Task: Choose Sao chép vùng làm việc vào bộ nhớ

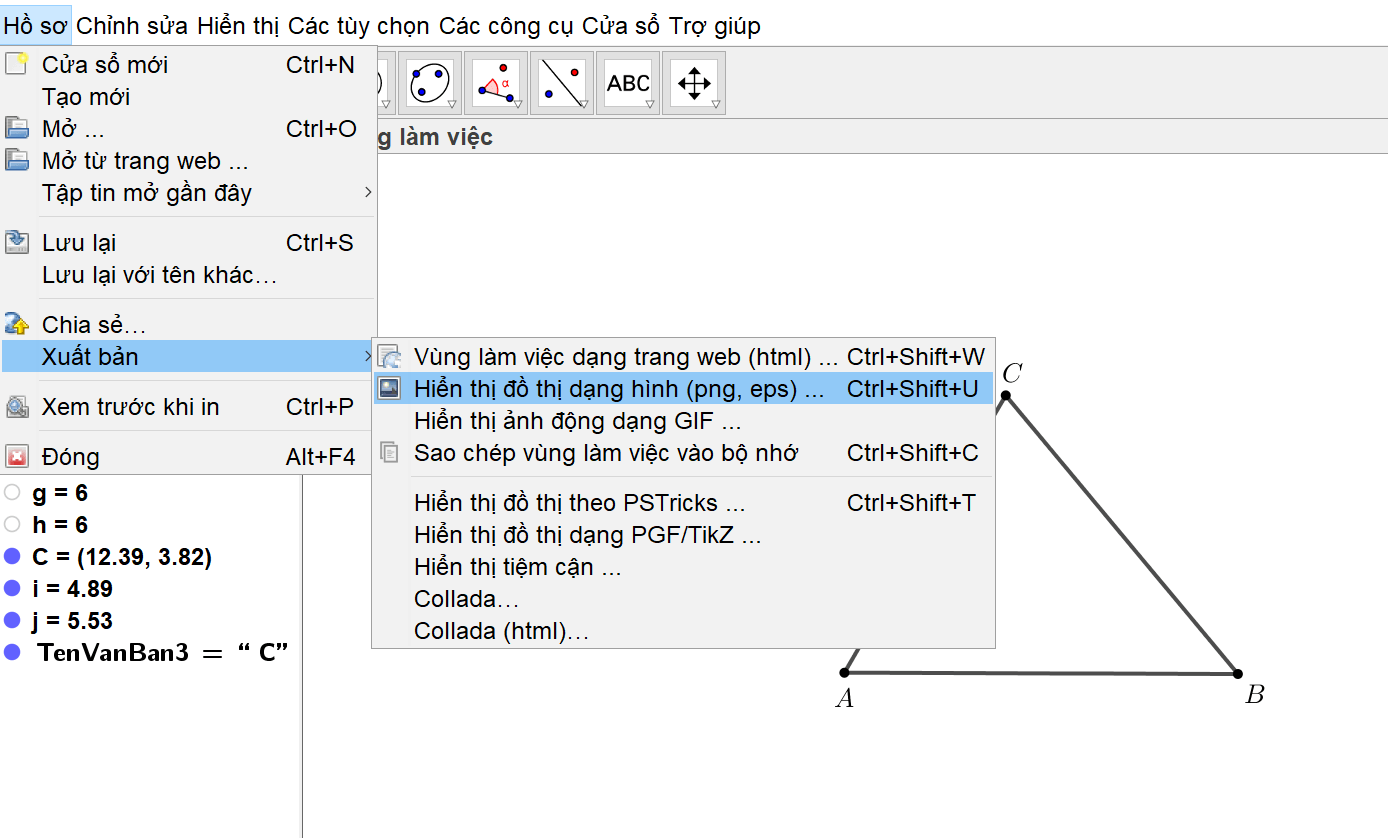Action: [684, 453]
